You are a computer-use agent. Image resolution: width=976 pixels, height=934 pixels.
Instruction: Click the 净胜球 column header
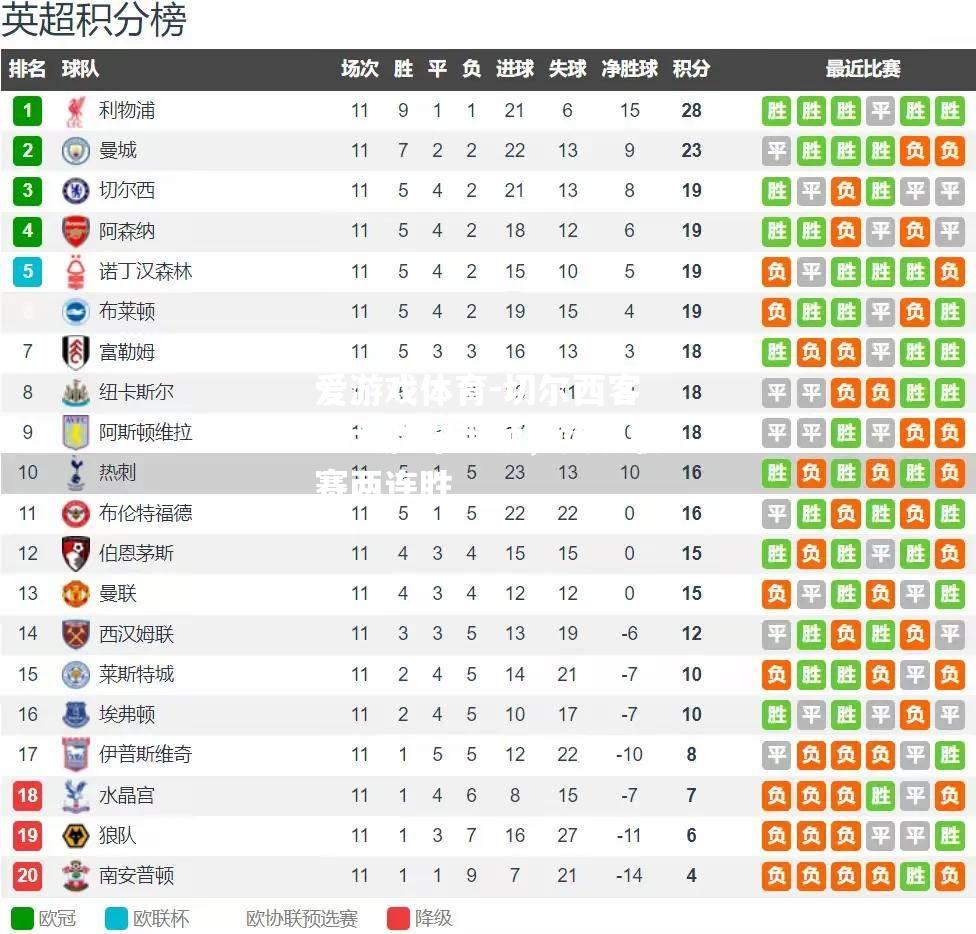click(x=629, y=68)
